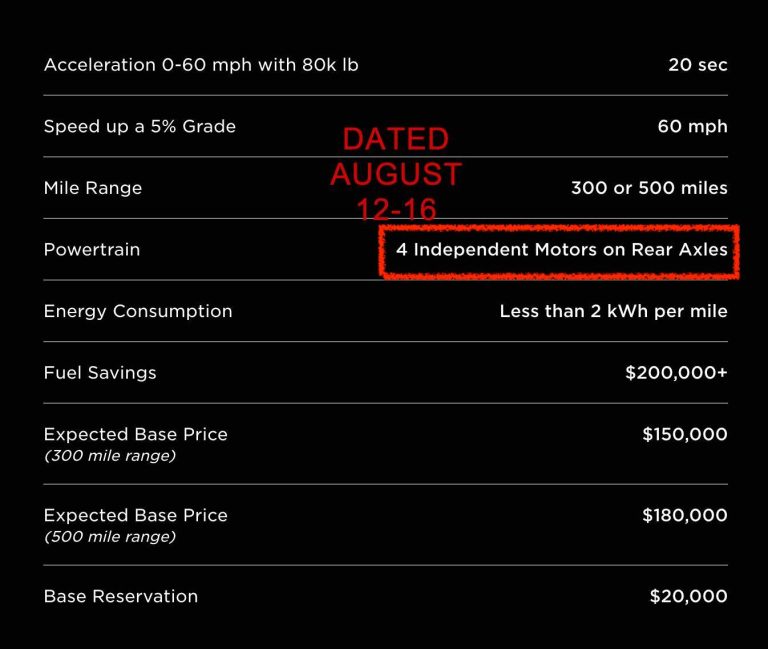Select the $150,000 price value
Image resolution: width=768 pixels, height=649 pixels.
(685, 434)
